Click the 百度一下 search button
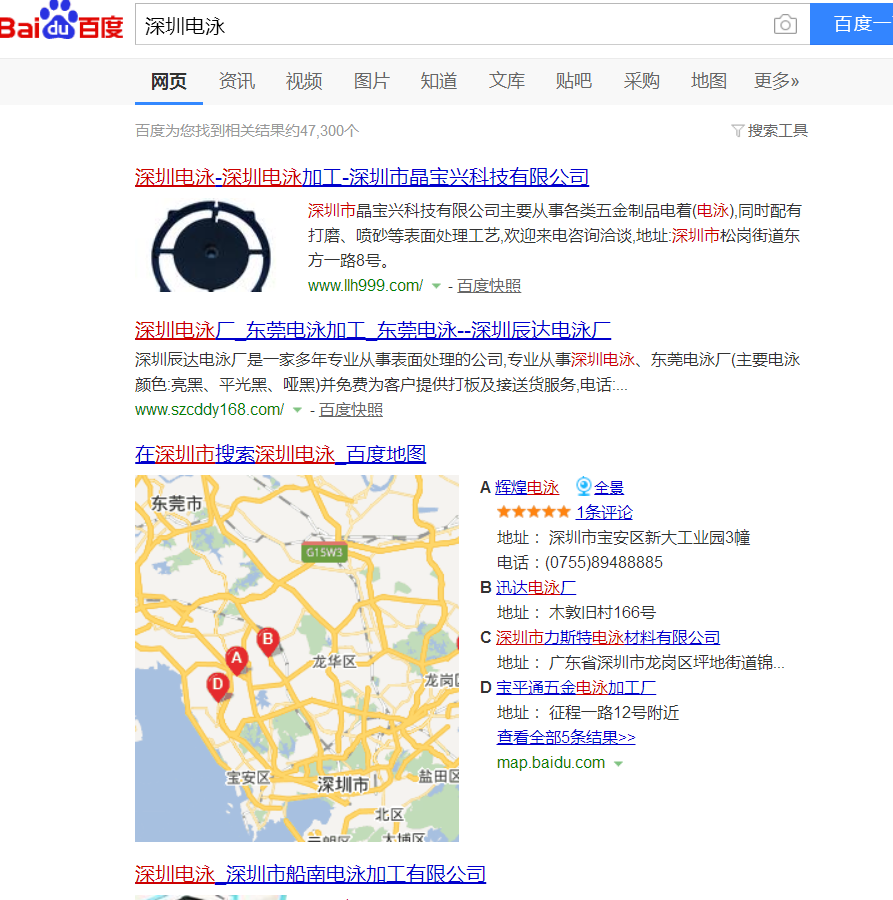 (852, 24)
